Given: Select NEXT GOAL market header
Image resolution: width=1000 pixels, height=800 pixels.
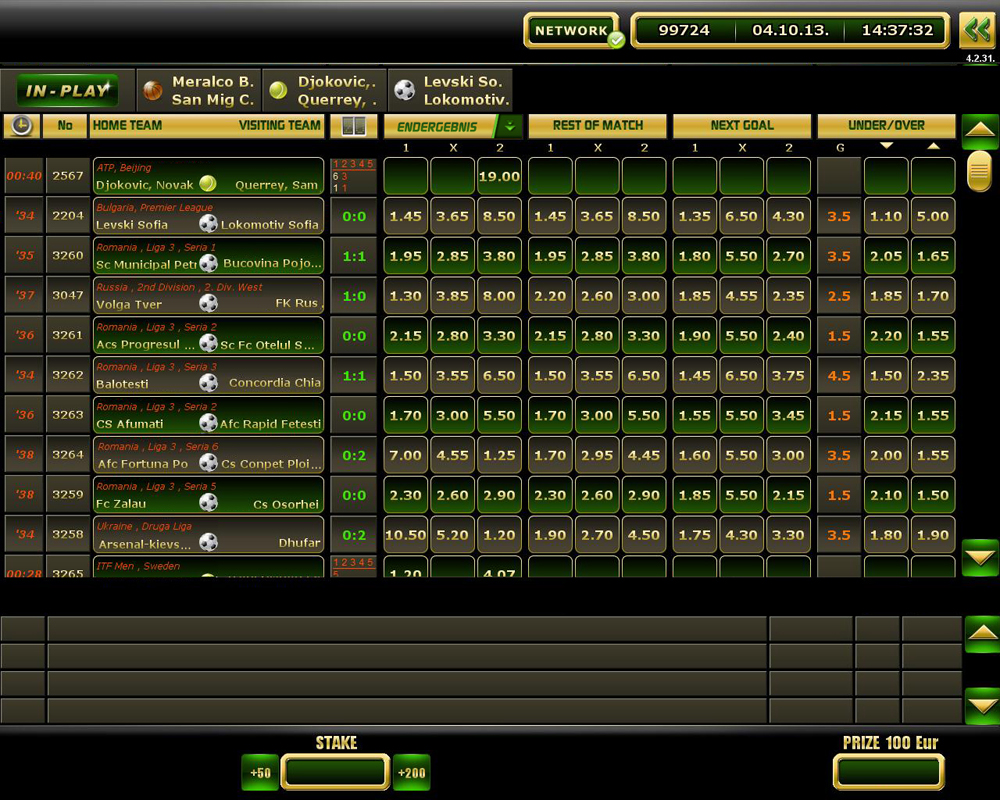Looking at the screenshot, I should pyautogui.click(x=742, y=126).
